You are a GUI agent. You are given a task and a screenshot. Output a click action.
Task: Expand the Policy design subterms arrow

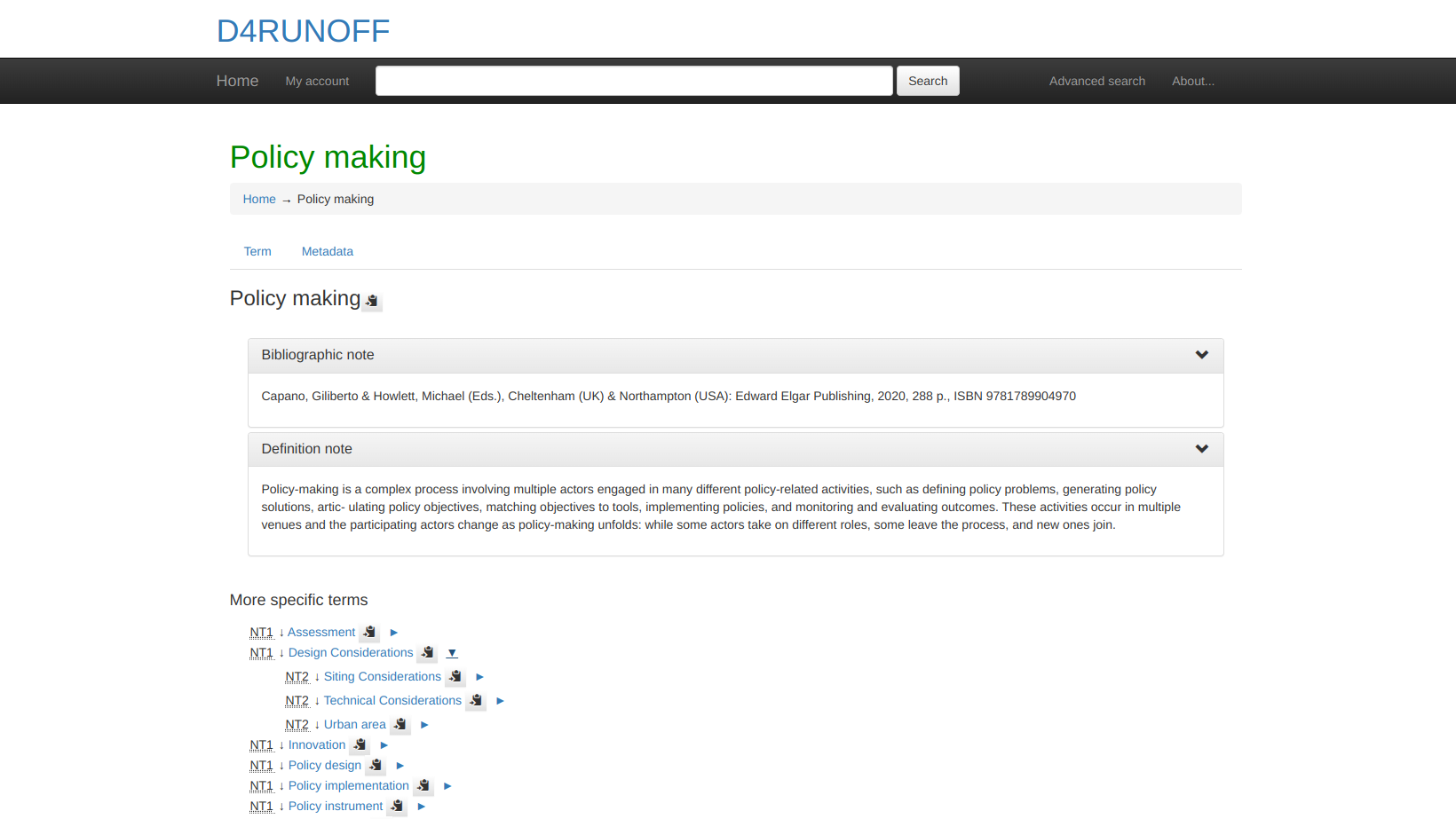pyautogui.click(x=400, y=766)
